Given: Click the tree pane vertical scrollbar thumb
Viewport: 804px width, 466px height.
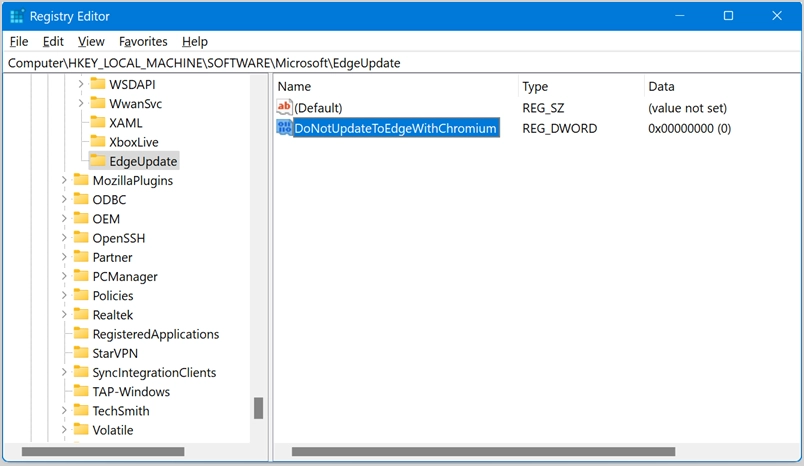Looking at the screenshot, I should [x=259, y=409].
